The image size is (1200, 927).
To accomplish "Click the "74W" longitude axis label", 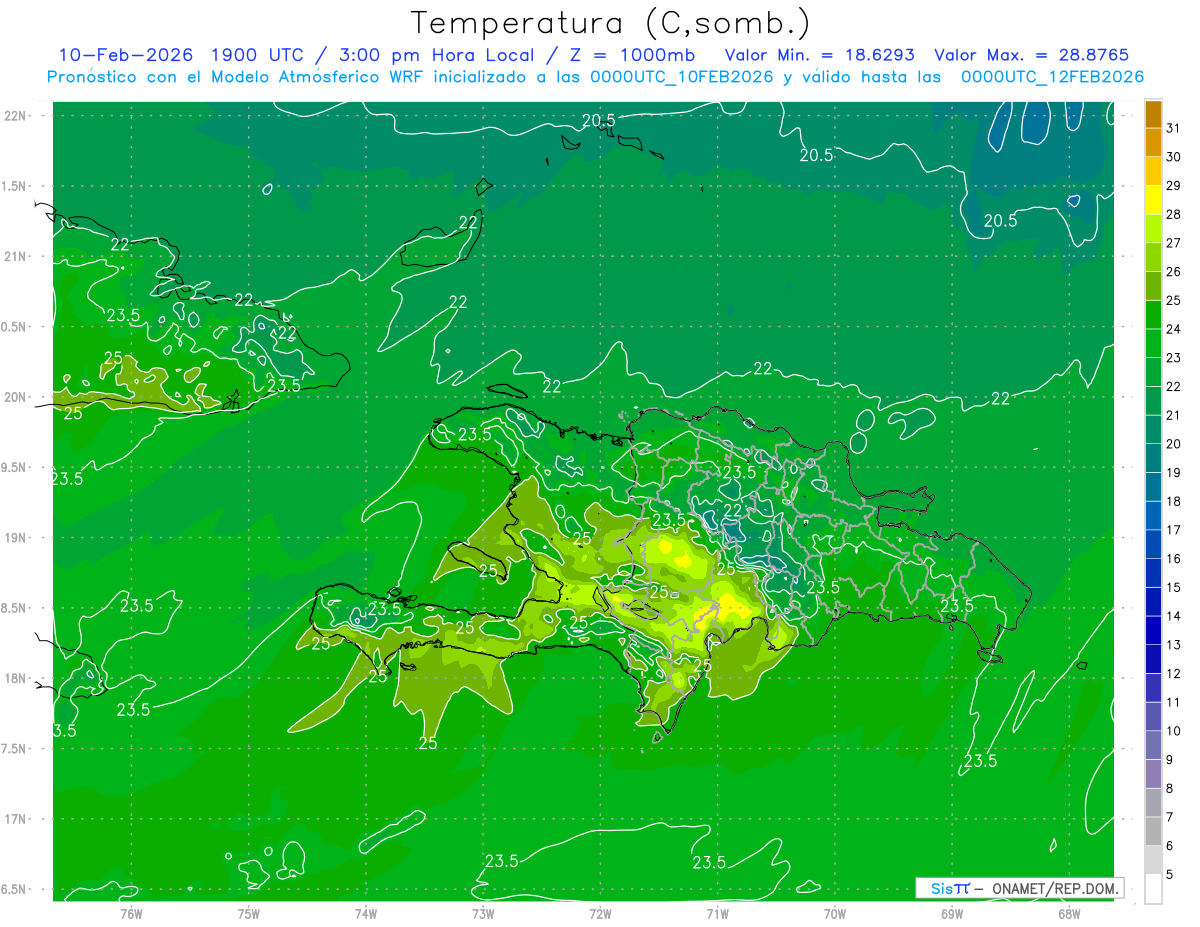I will (366, 914).
